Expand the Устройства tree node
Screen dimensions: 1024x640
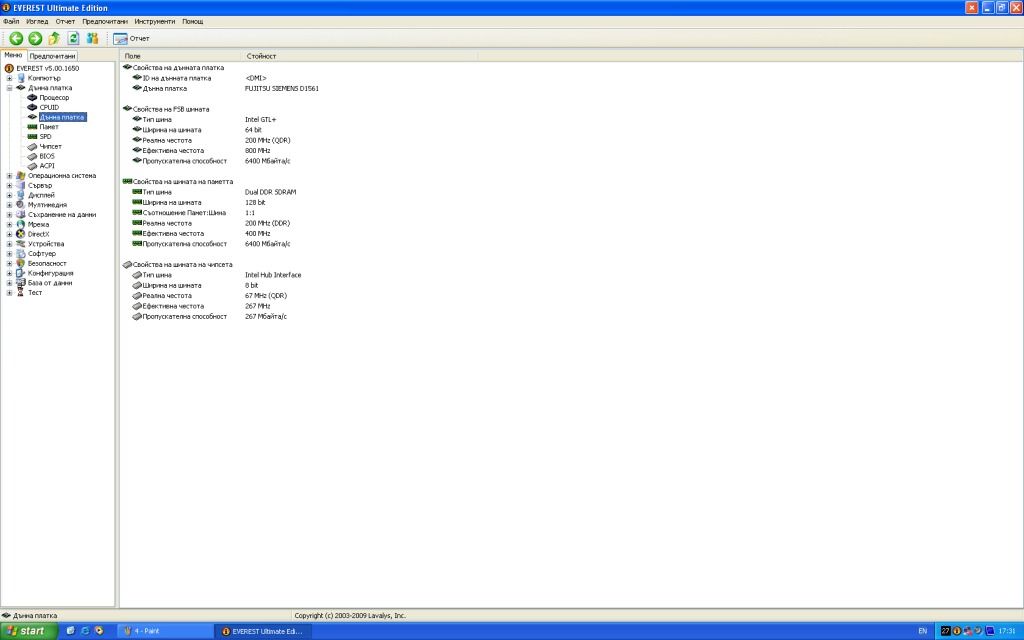click(x=9, y=244)
